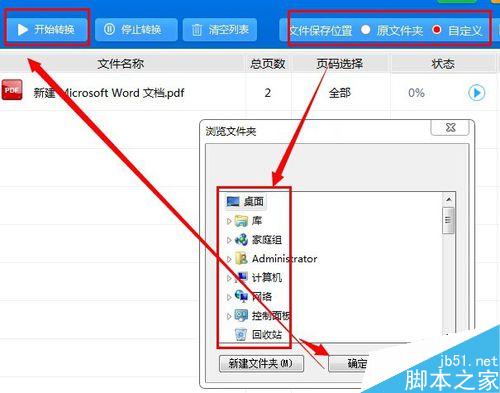Click the 状态 column header

coord(443,64)
